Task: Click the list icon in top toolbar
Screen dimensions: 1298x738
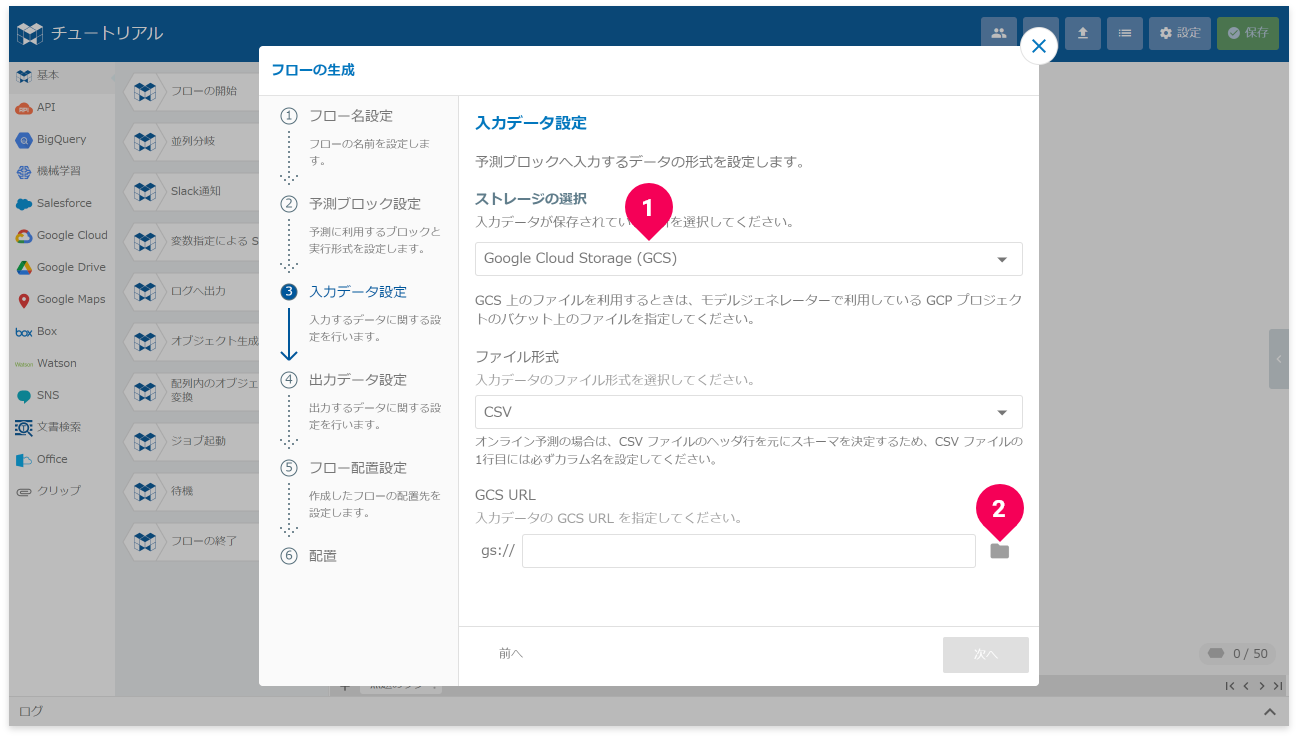Action: [1125, 33]
